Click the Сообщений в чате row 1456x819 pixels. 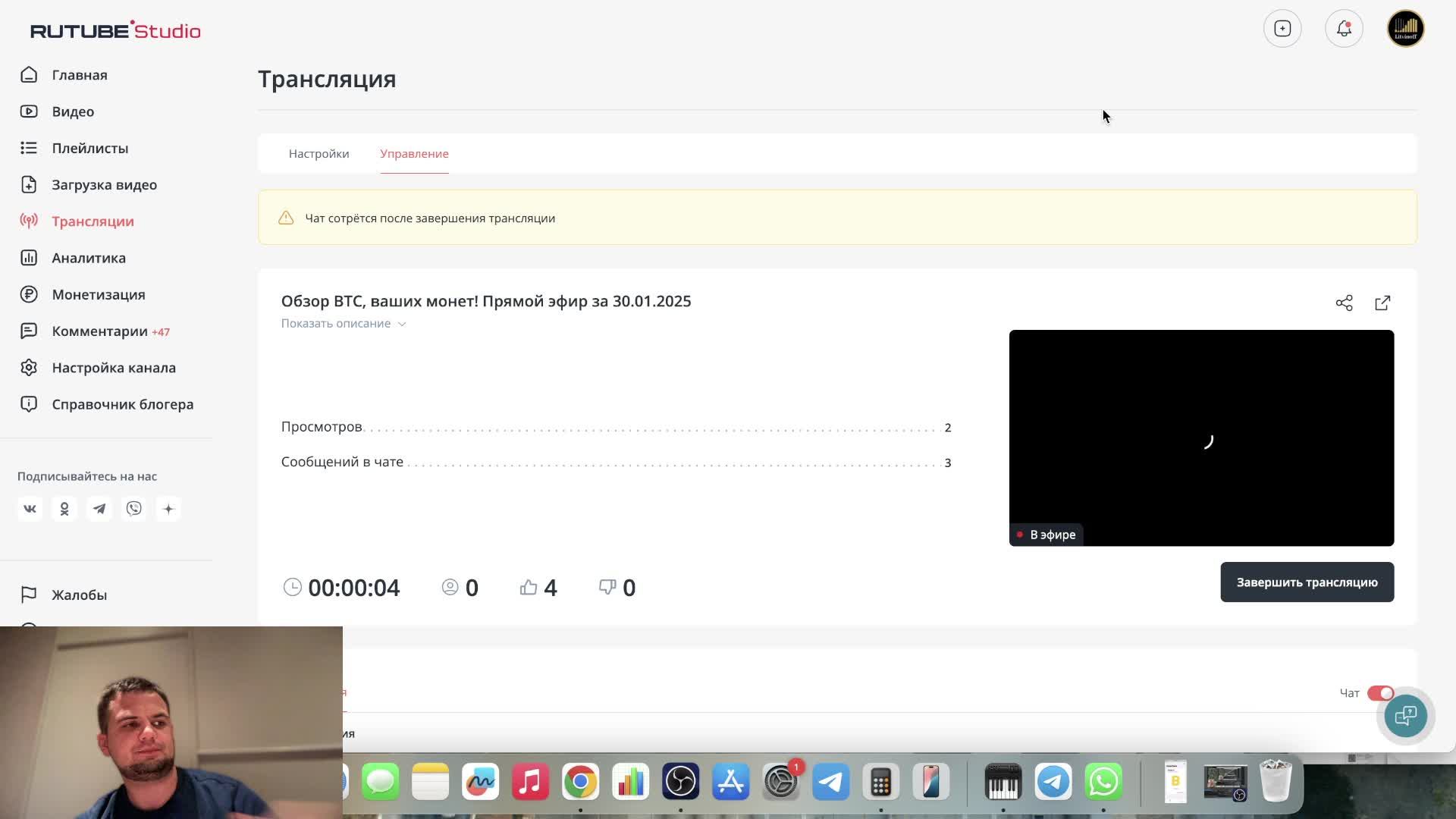click(616, 462)
